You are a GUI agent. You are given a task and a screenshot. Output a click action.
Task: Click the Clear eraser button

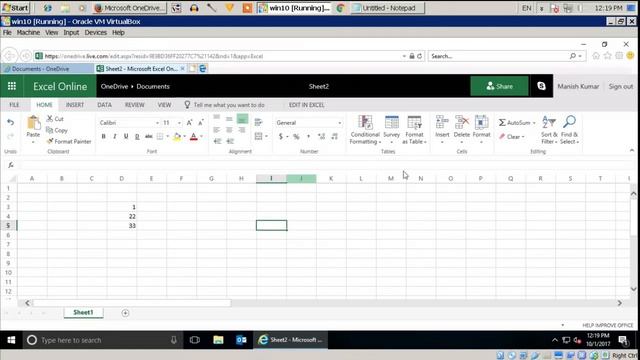[512, 136]
